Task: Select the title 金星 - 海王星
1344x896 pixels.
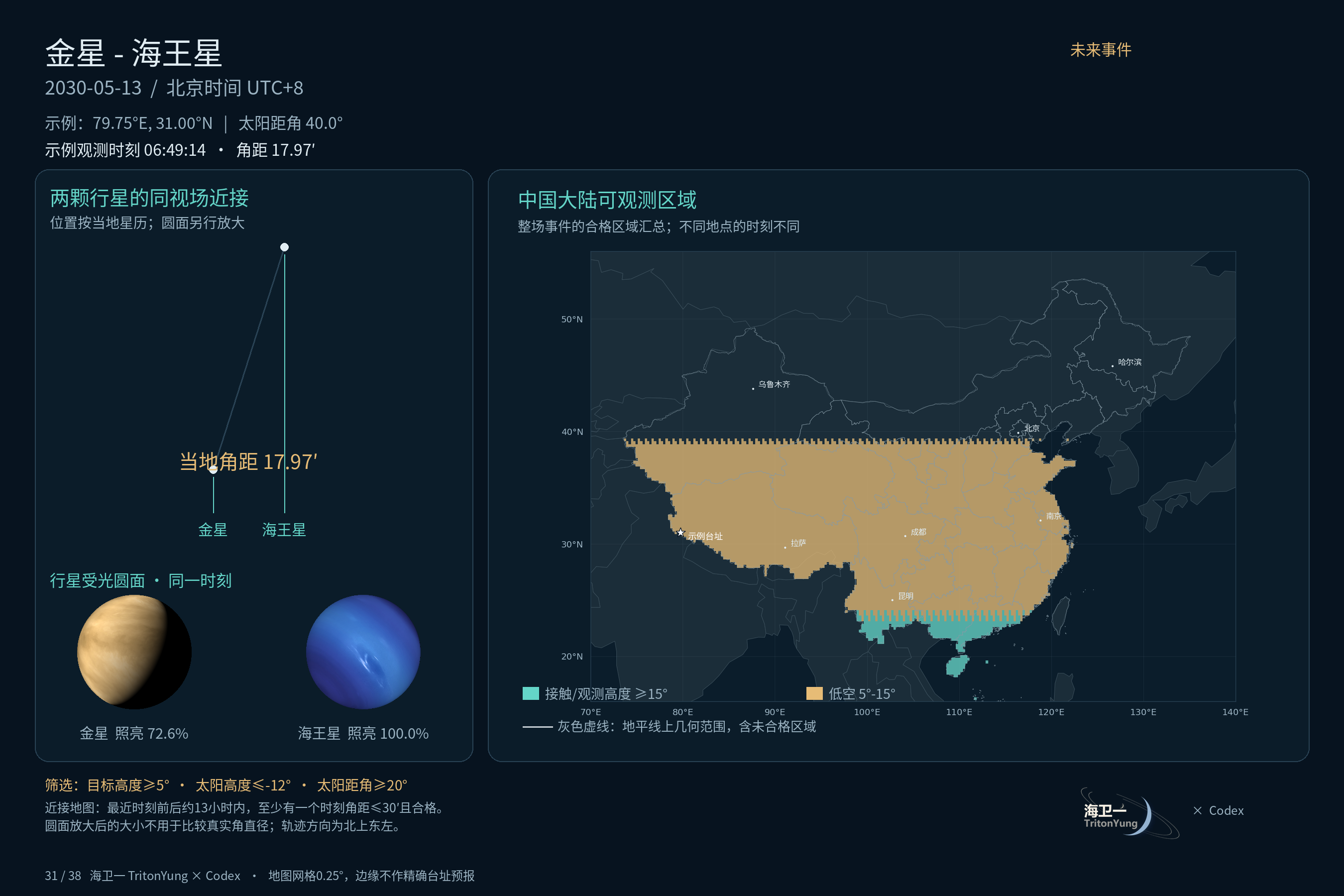Action: pos(134,53)
